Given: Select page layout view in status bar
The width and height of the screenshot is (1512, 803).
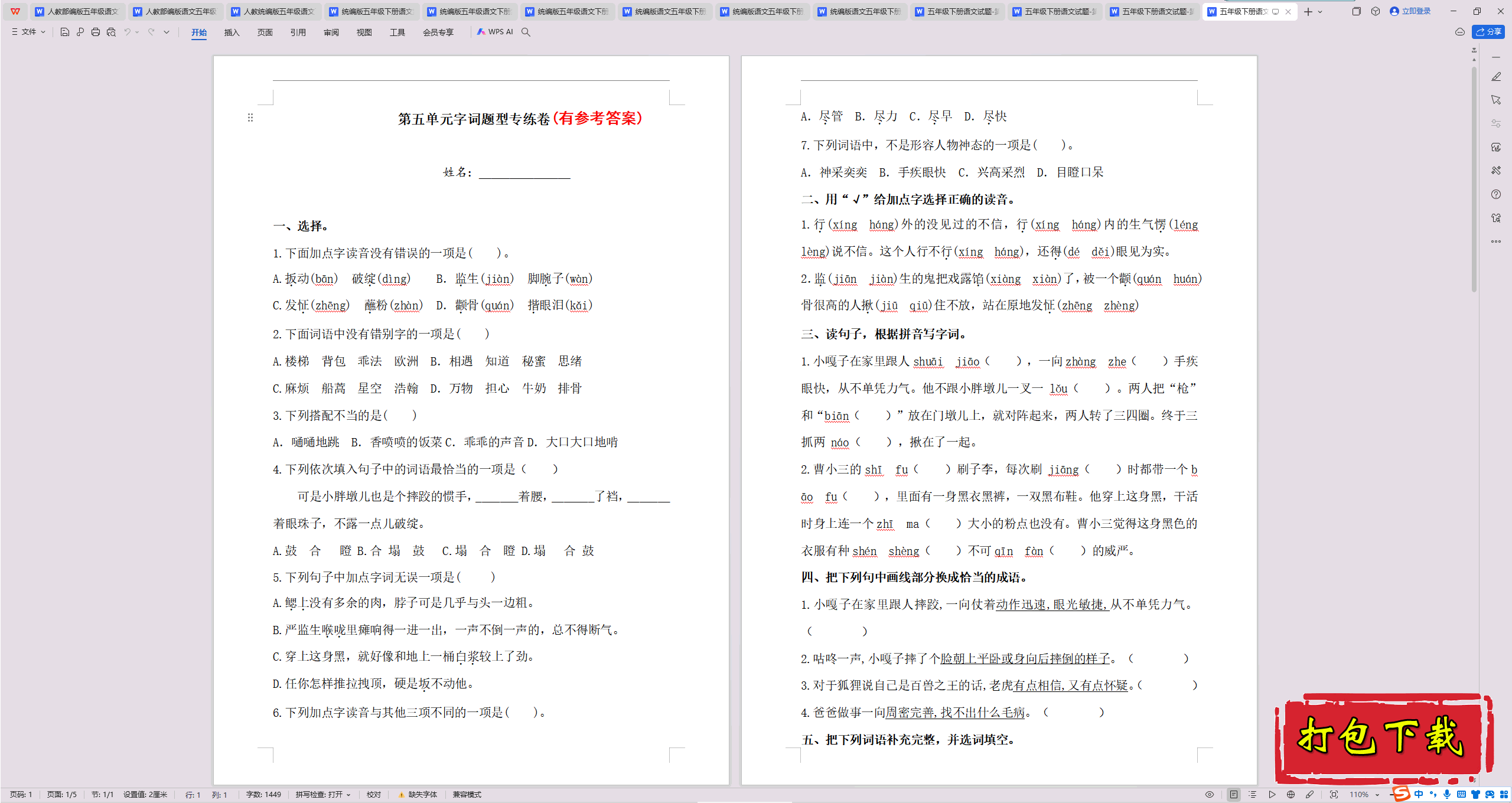Looking at the screenshot, I should (1234, 795).
